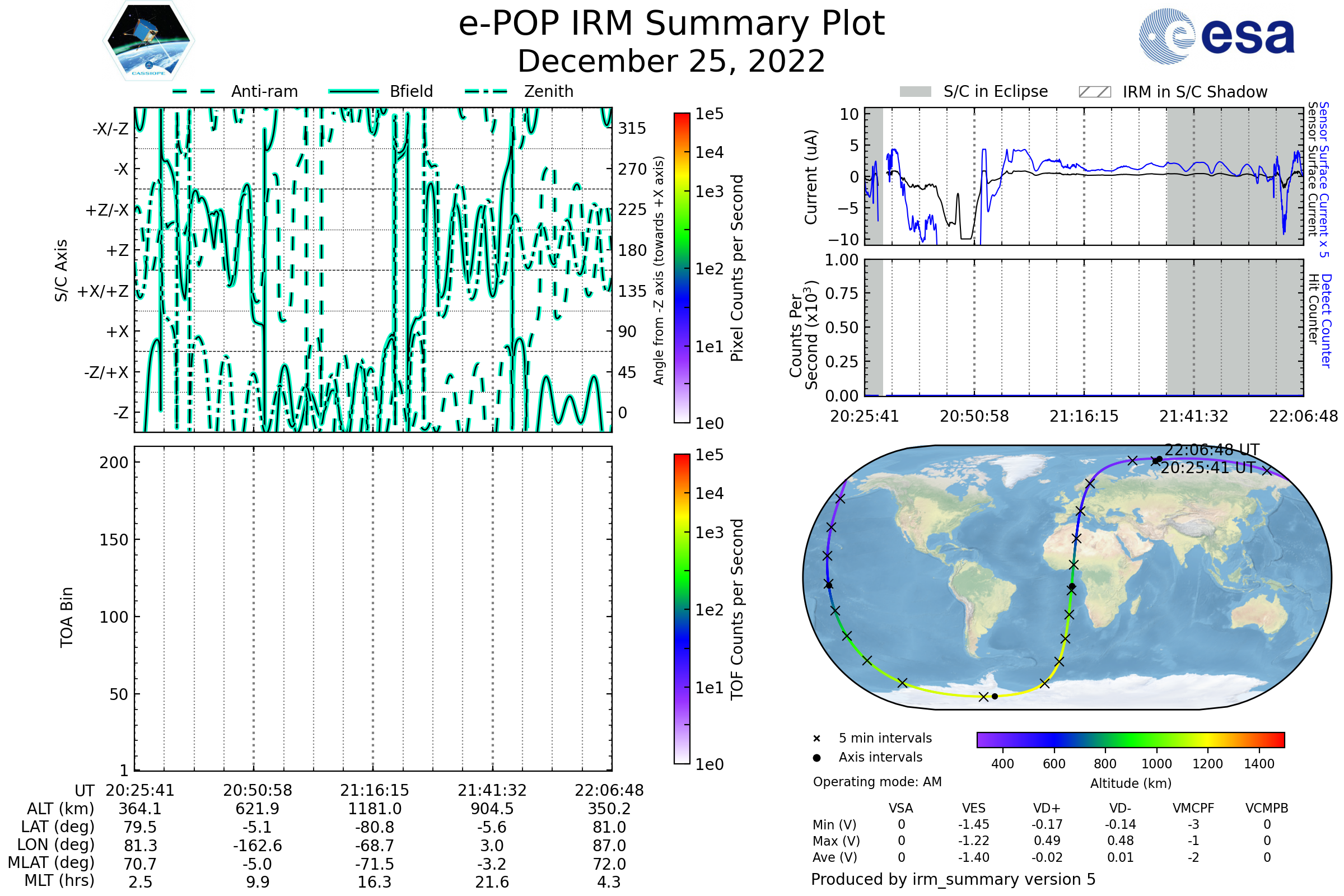
Task: Click the Operating mode: AM text
Action: 877,782
